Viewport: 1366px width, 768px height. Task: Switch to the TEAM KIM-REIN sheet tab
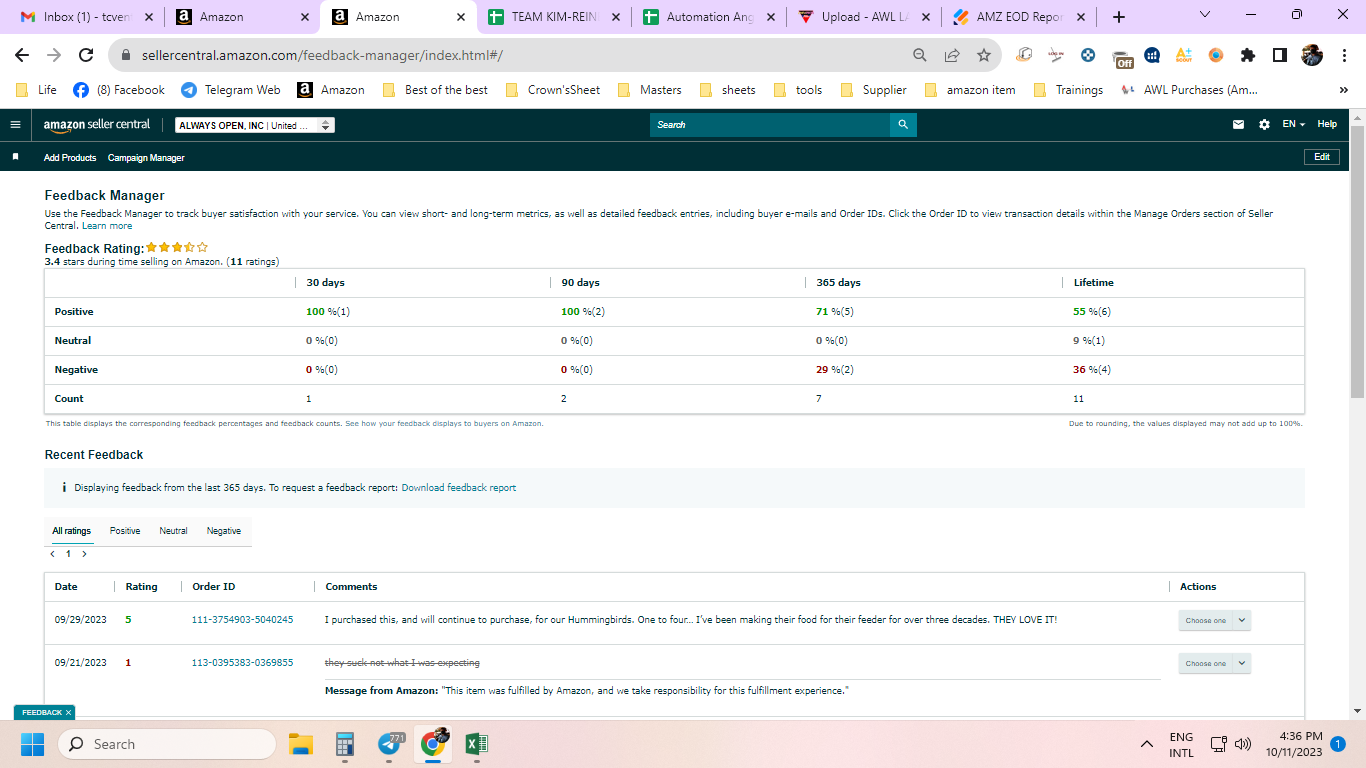554,17
